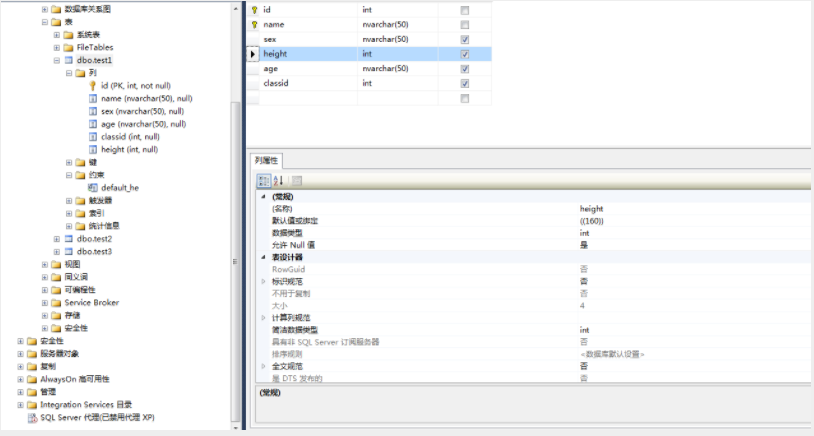Collapse the dbo.test1 table node
814x436 pixels.
pyautogui.click(x=57, y=60)
